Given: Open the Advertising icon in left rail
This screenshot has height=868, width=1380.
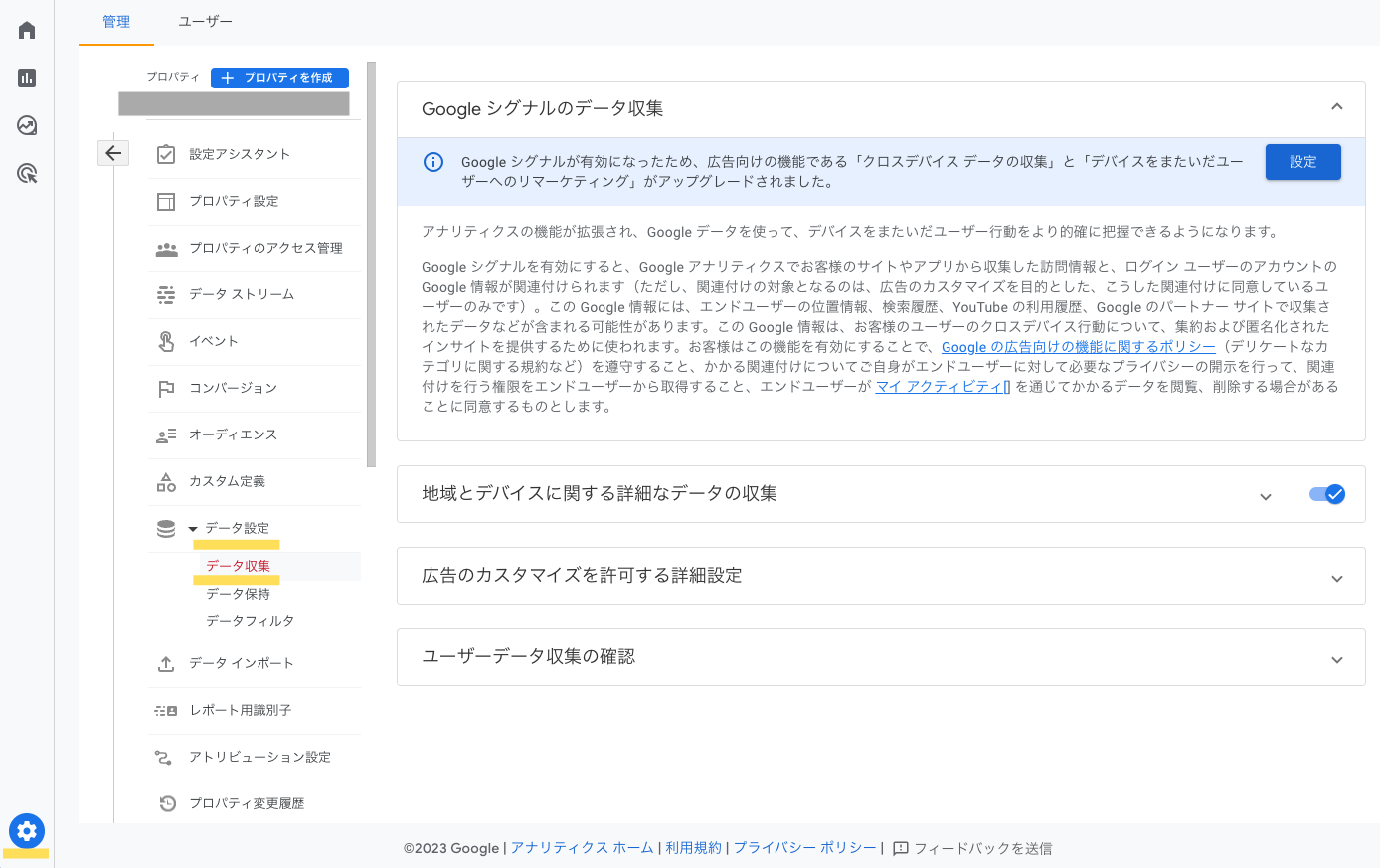Looking at the screenshot, I should tap(27, 174).
